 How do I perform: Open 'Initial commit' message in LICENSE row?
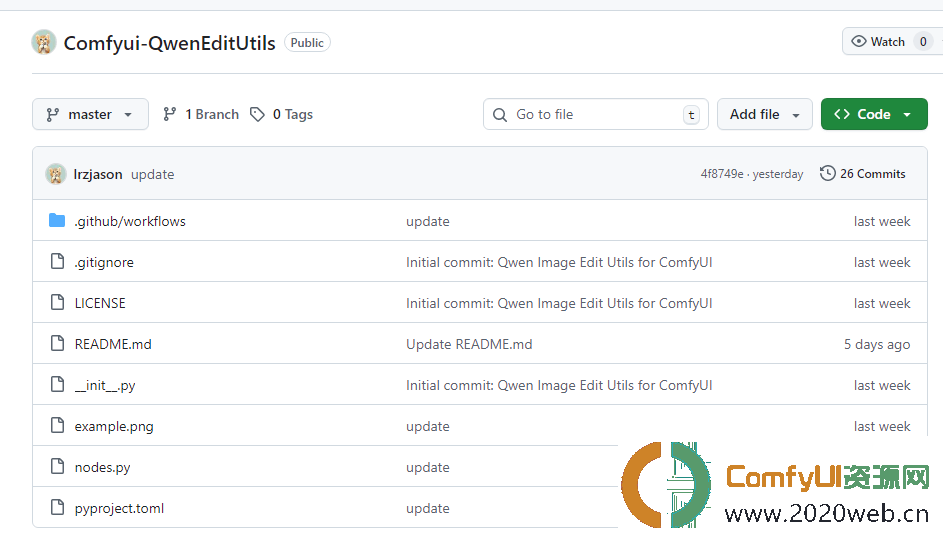point(559,303)
